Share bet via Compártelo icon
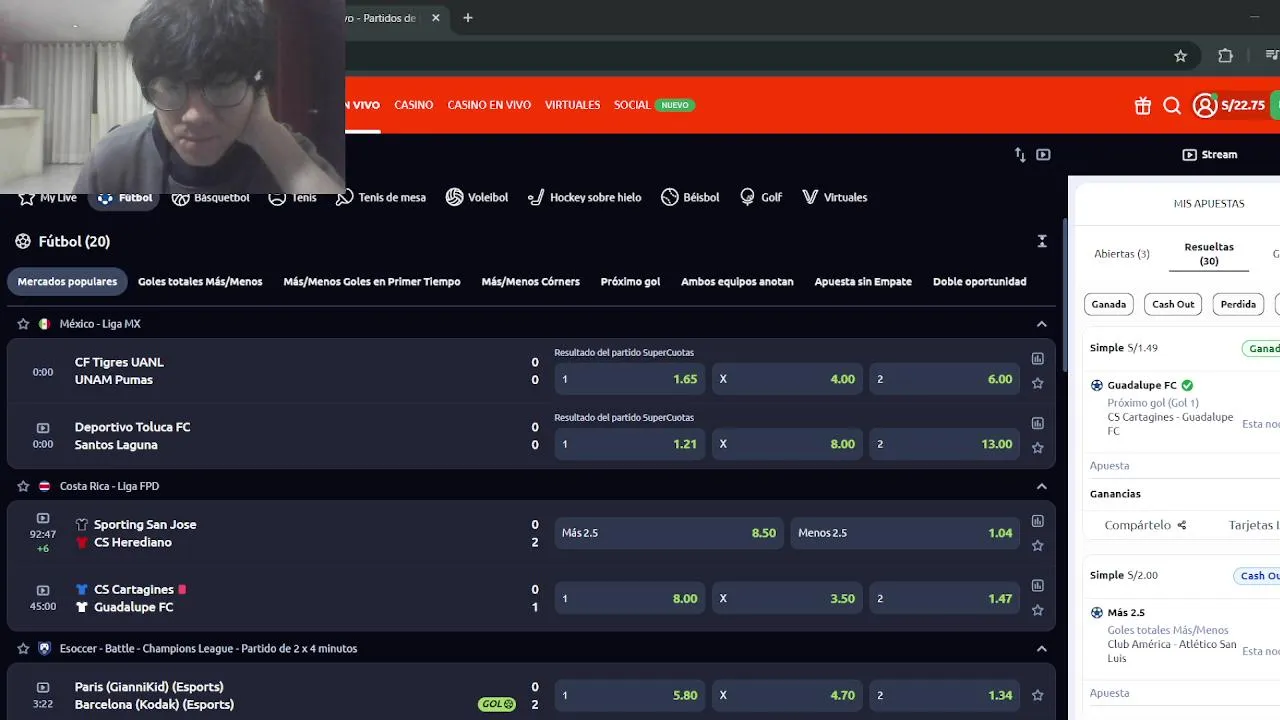 pyautogui.click(x=1182, y=525)
